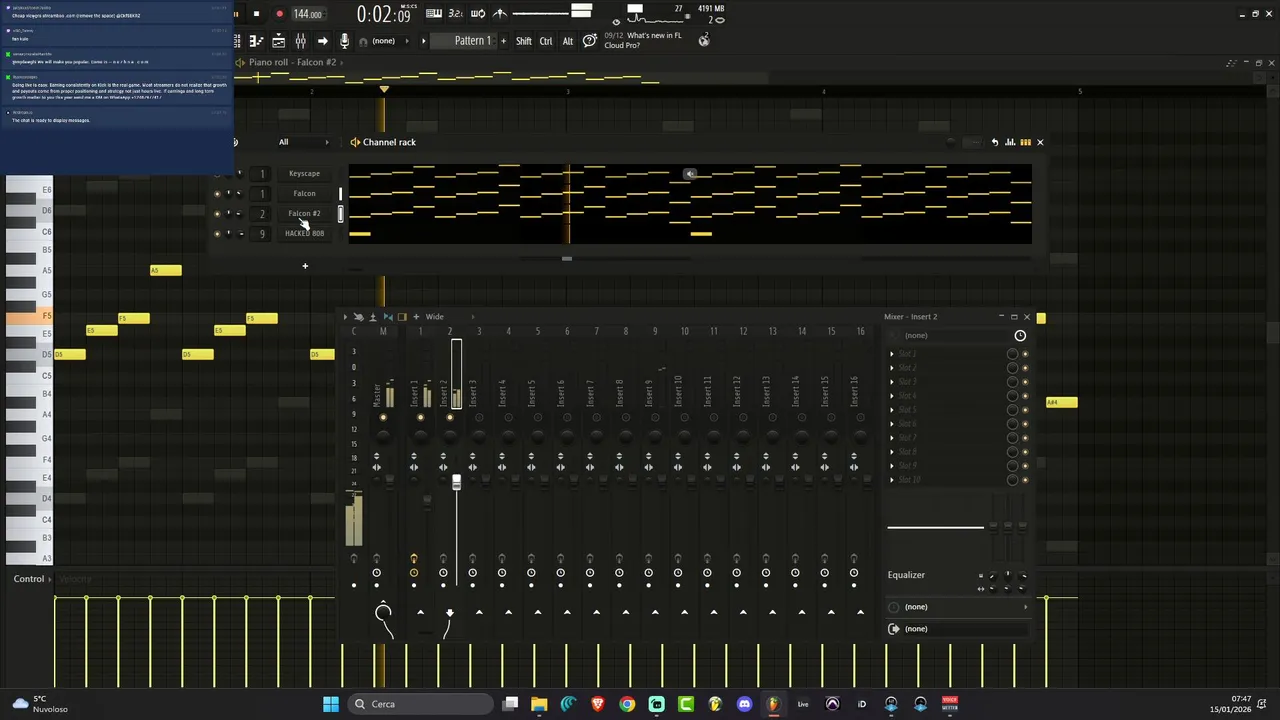This screenshot has height=720, width=1280.
Task: Click the channel rack undo arrow icon
Action: (x=995, y=142)
